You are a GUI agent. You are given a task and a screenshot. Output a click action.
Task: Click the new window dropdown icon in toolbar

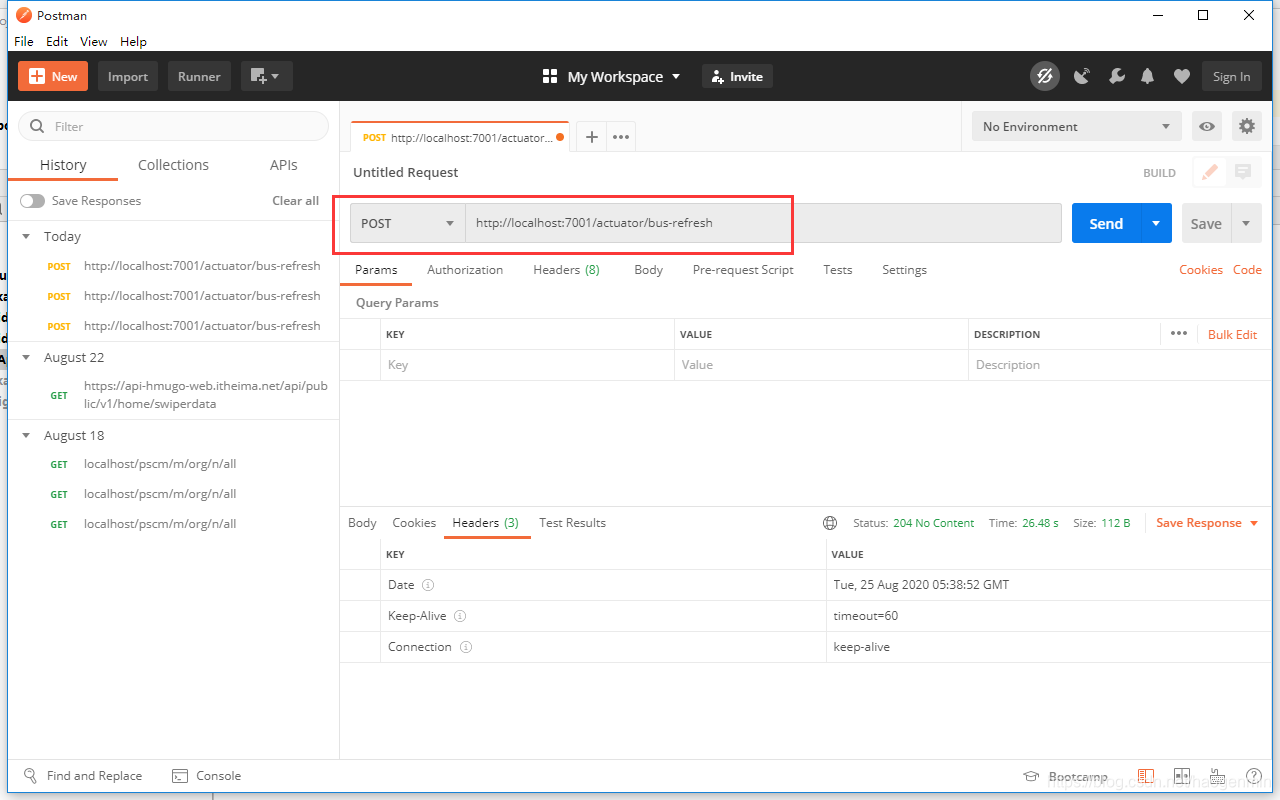point(266,76)
